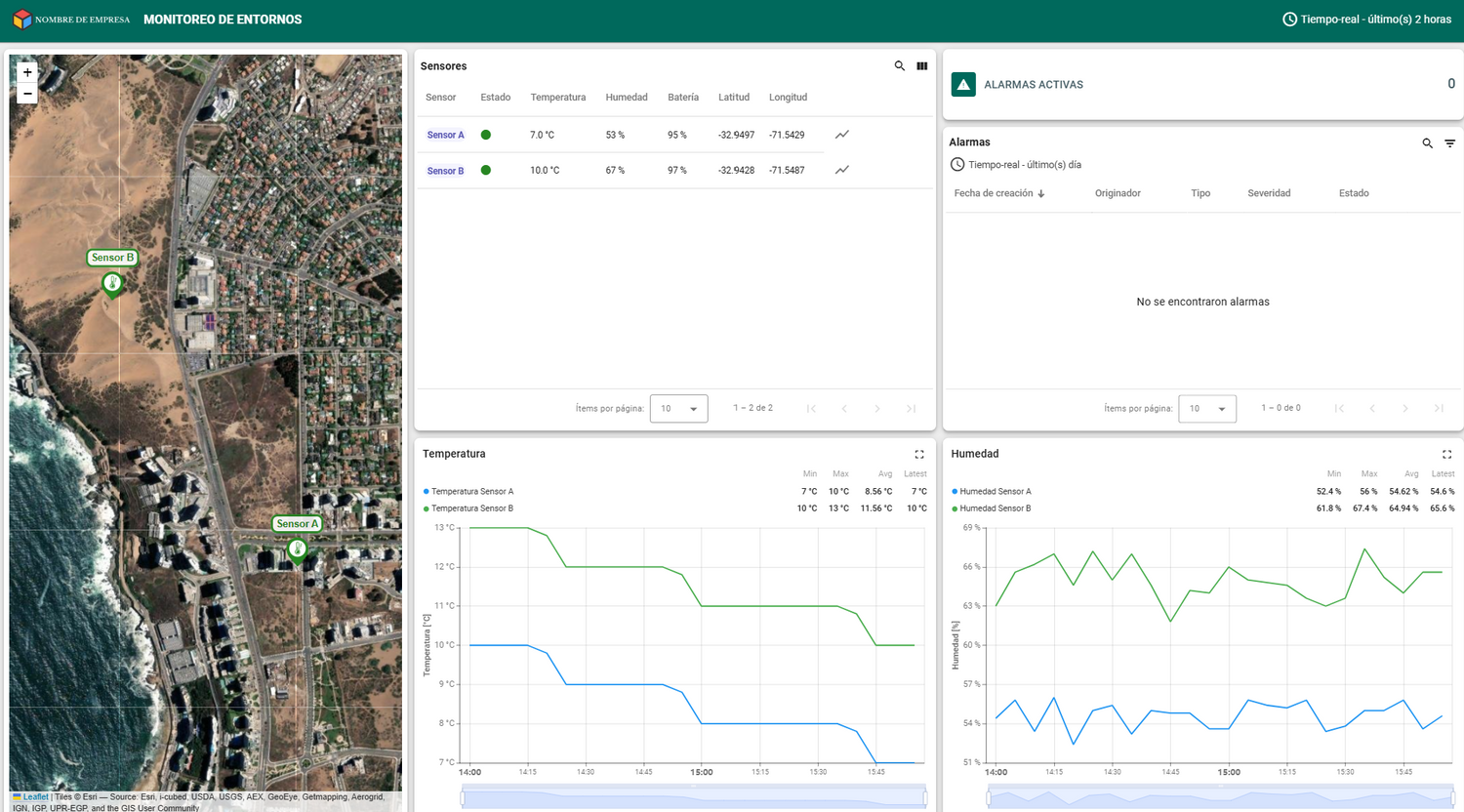Zoom in on the map

[x=27, y=72]
